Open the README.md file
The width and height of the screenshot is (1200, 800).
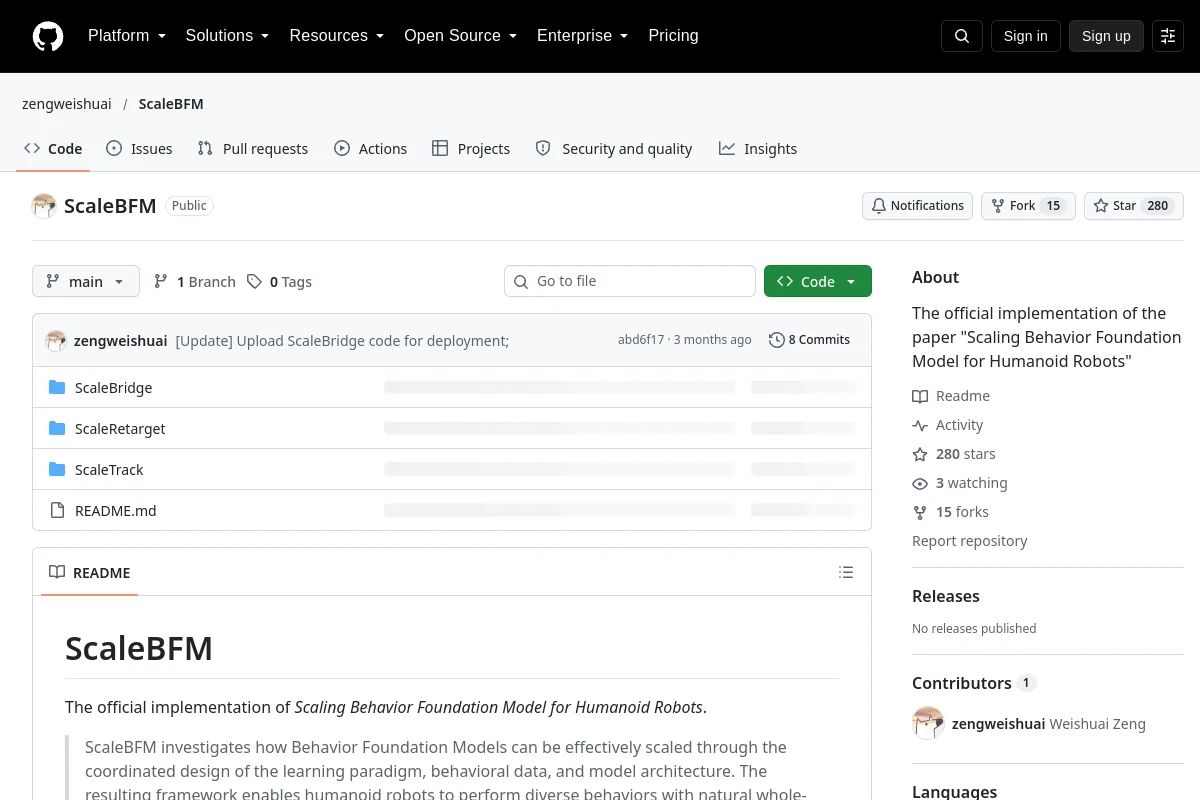(116, 511)
